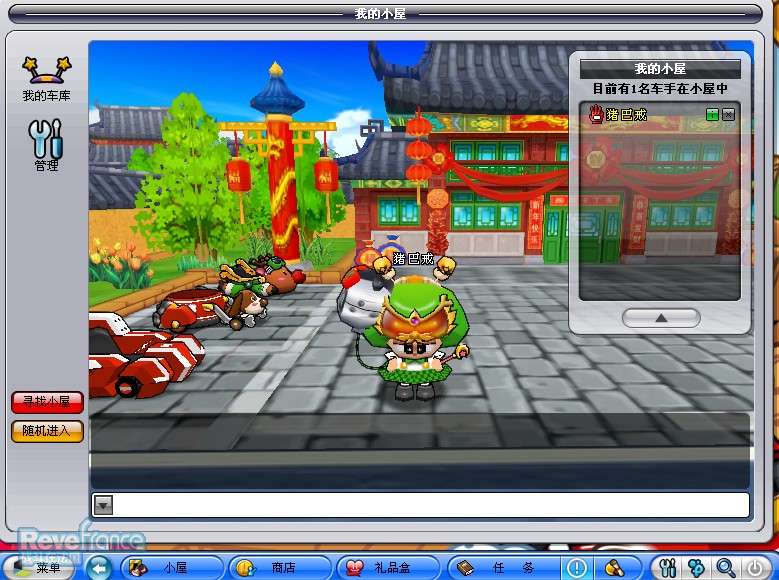
Task: Open 我的车库 garage icon
Action: pos(47,79)
